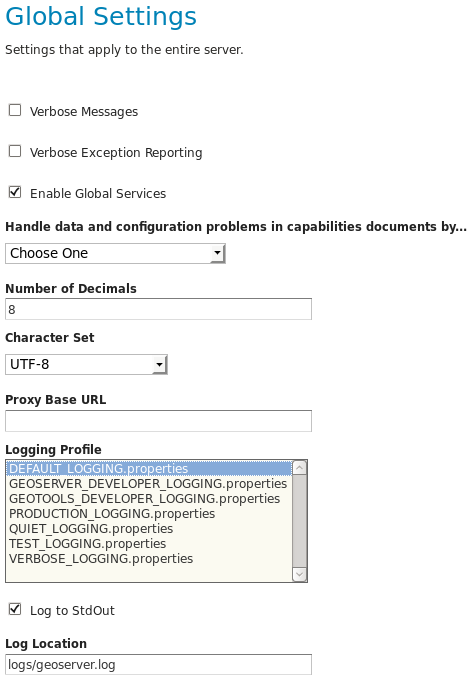Screen dimensions: 474x679
Task: Enable the Verbose Messages checkbox
Action: tap(15, 110)
